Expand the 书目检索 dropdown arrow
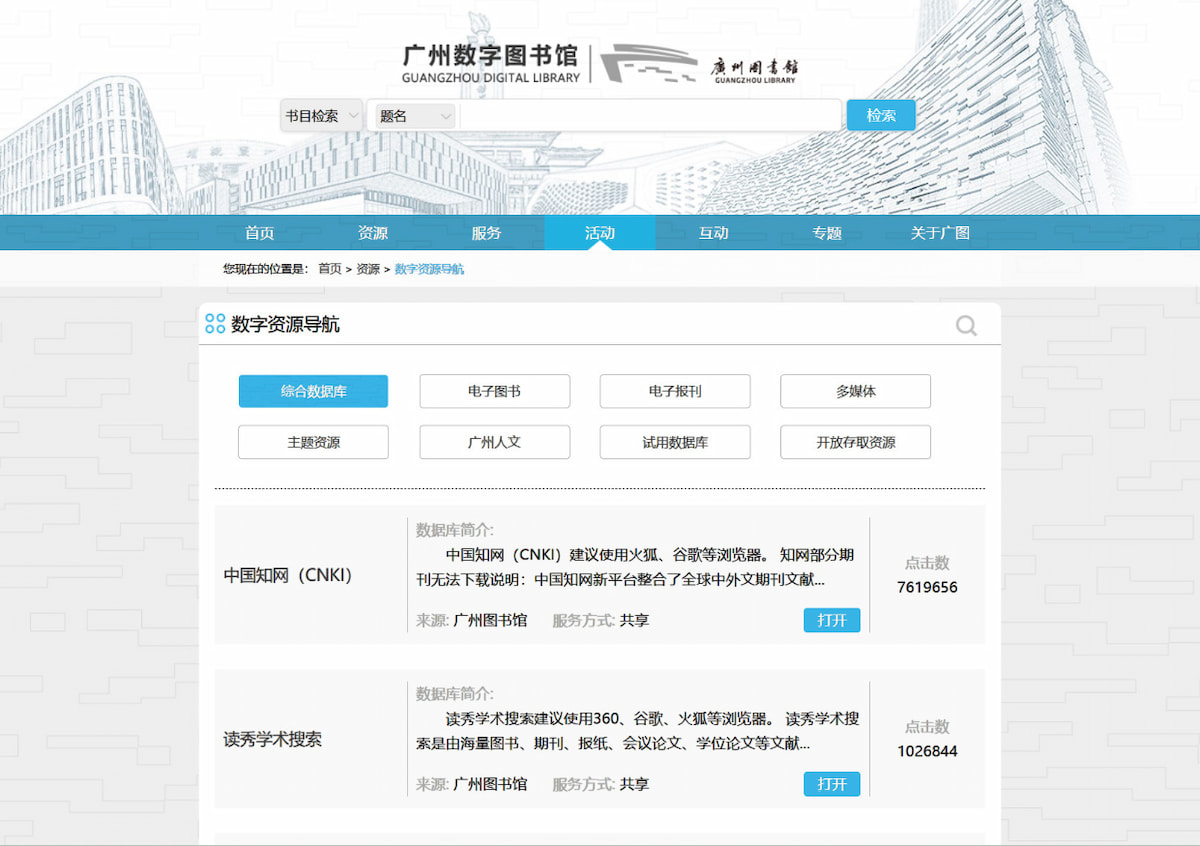Image resolution: width=1200 pixels, height=846 pixels. [352, 115]
